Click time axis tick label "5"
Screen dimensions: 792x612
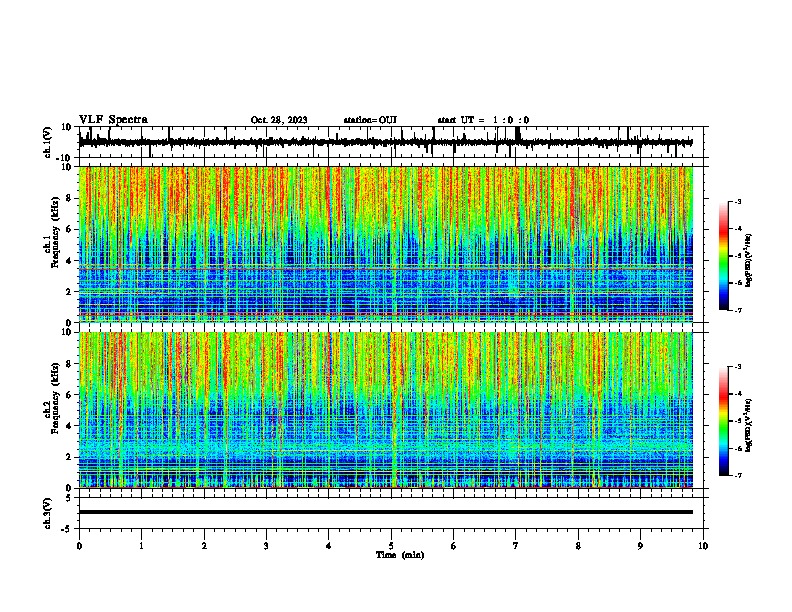click(391, 546)
